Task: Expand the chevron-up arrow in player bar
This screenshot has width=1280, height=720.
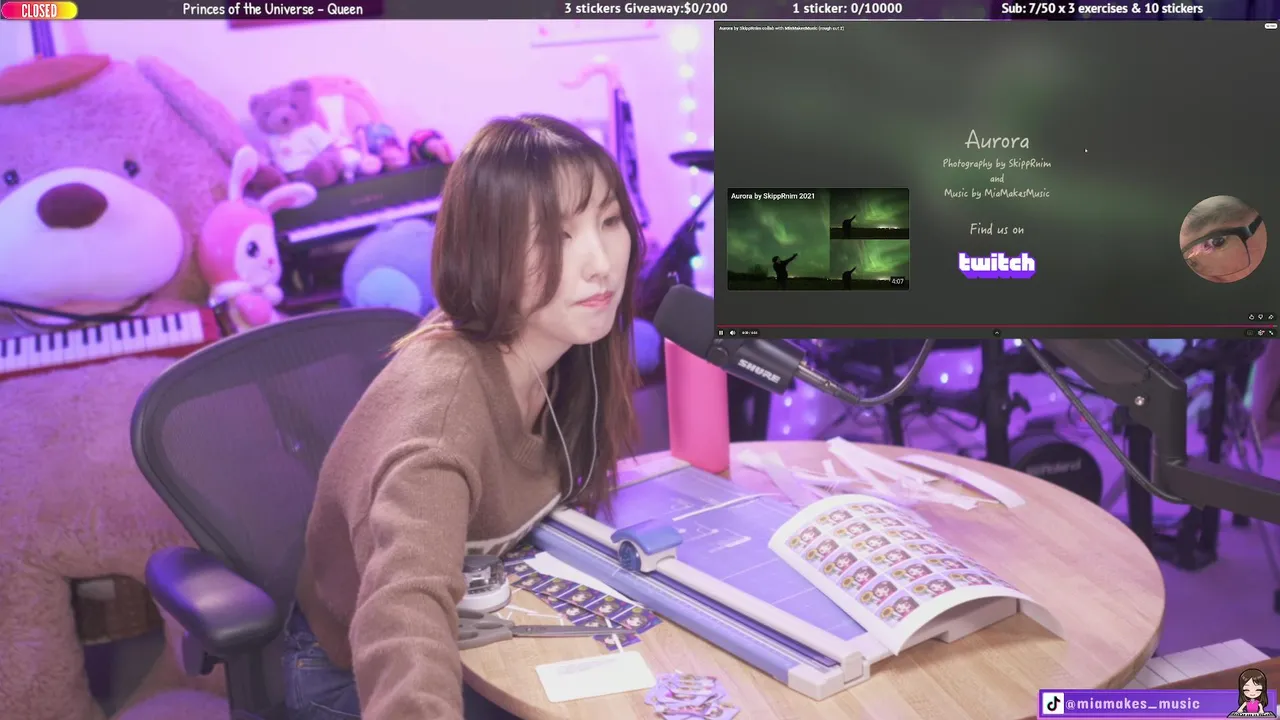Action: pos(996,332)
